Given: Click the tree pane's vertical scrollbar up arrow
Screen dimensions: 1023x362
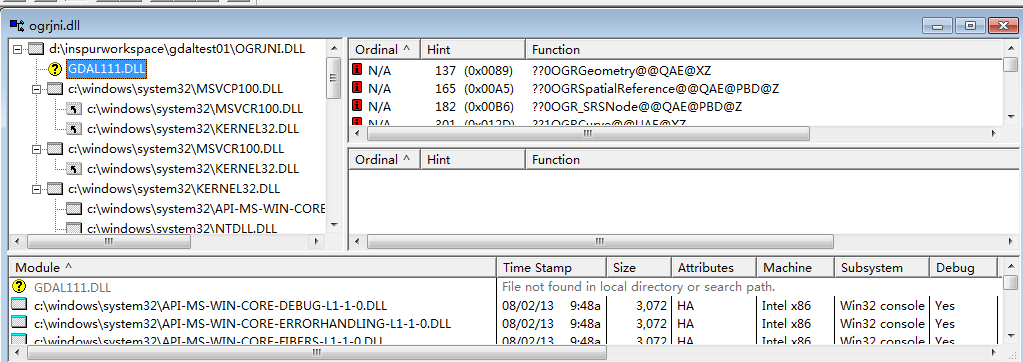Looking at the screenshot, I should tap(334, 48).
